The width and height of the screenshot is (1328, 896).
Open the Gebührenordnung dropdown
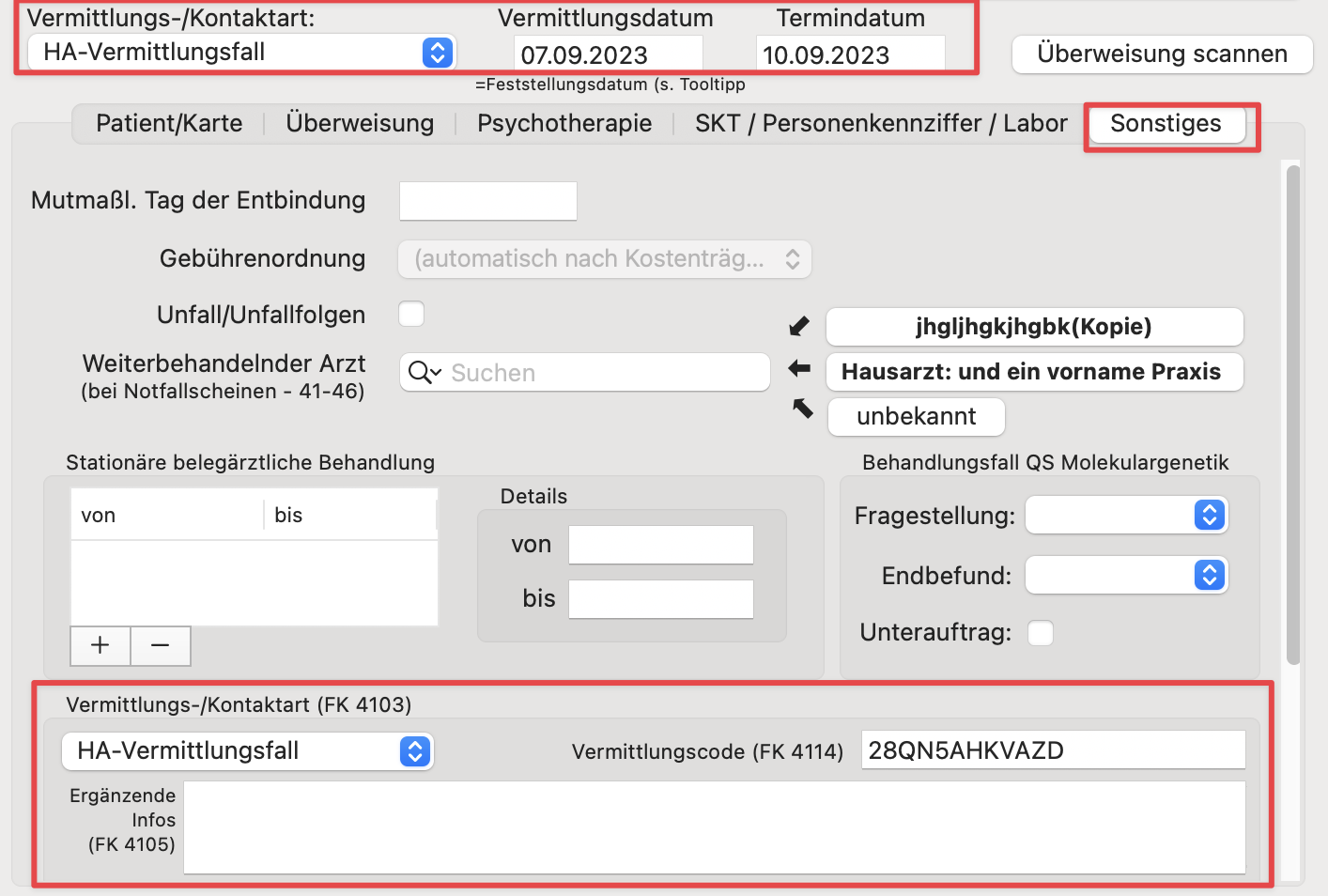click(605, 259)
